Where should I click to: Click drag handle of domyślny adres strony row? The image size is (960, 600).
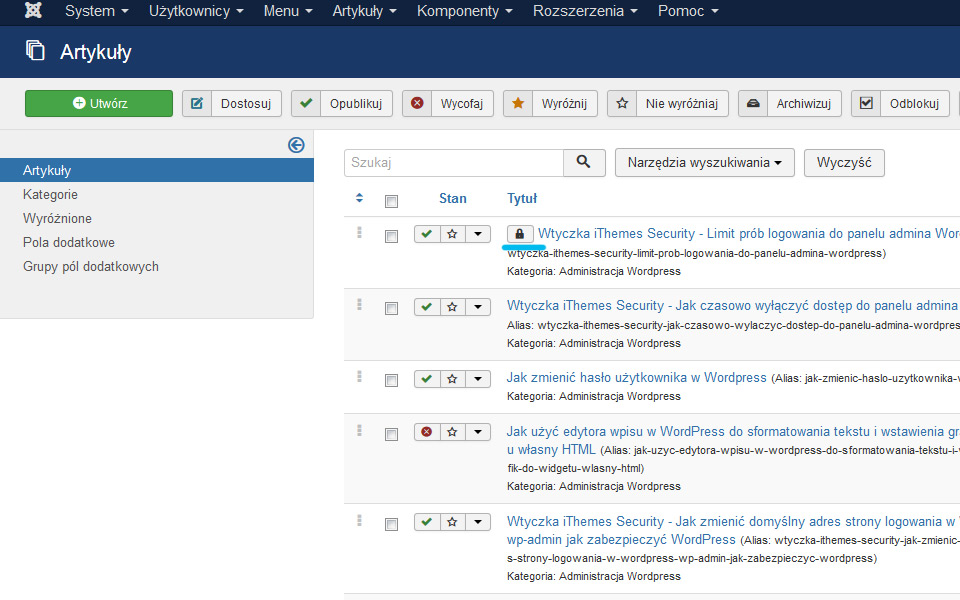pyautogui.click(x=359, y=520)
